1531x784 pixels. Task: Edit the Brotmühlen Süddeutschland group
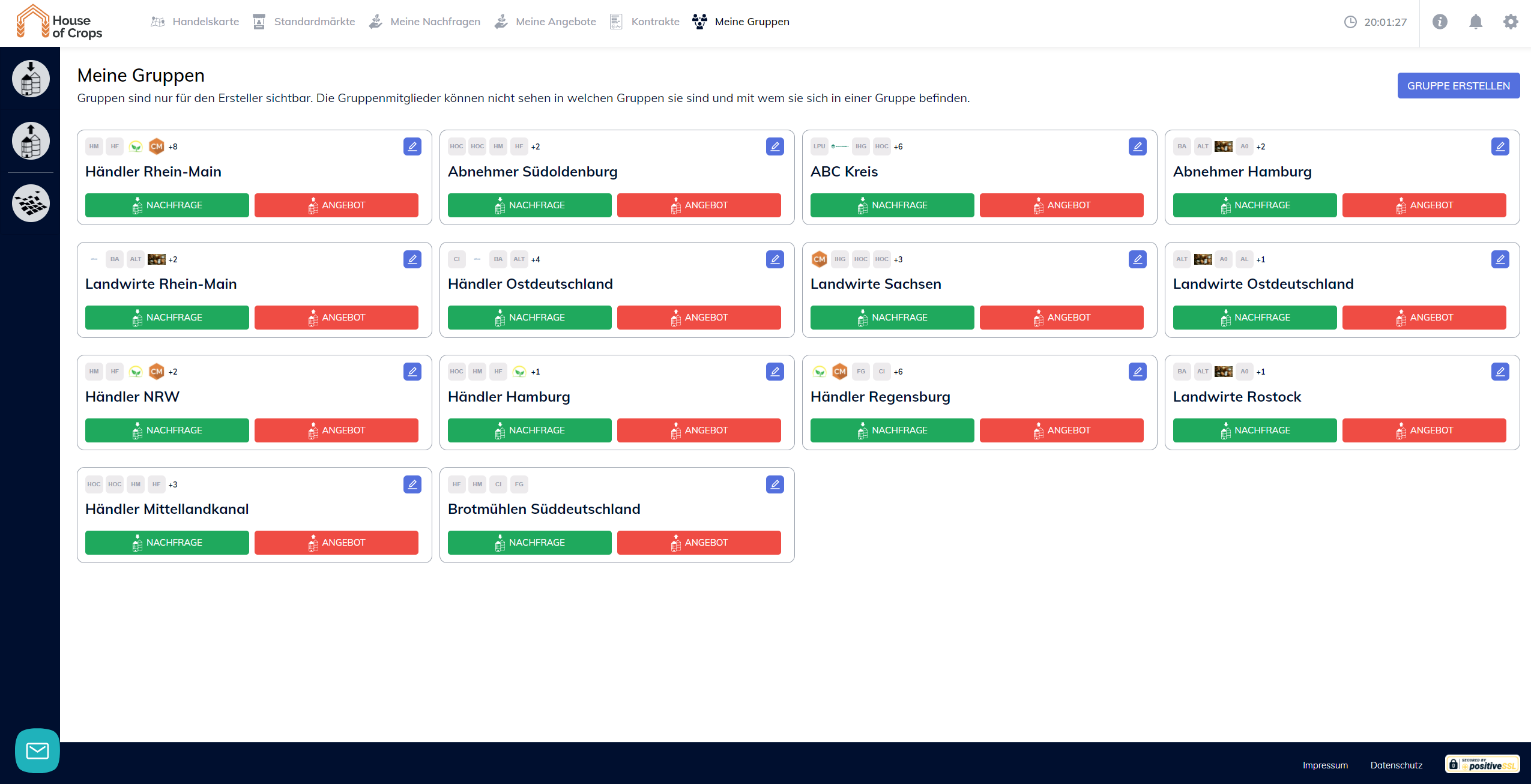click(775, 484)
